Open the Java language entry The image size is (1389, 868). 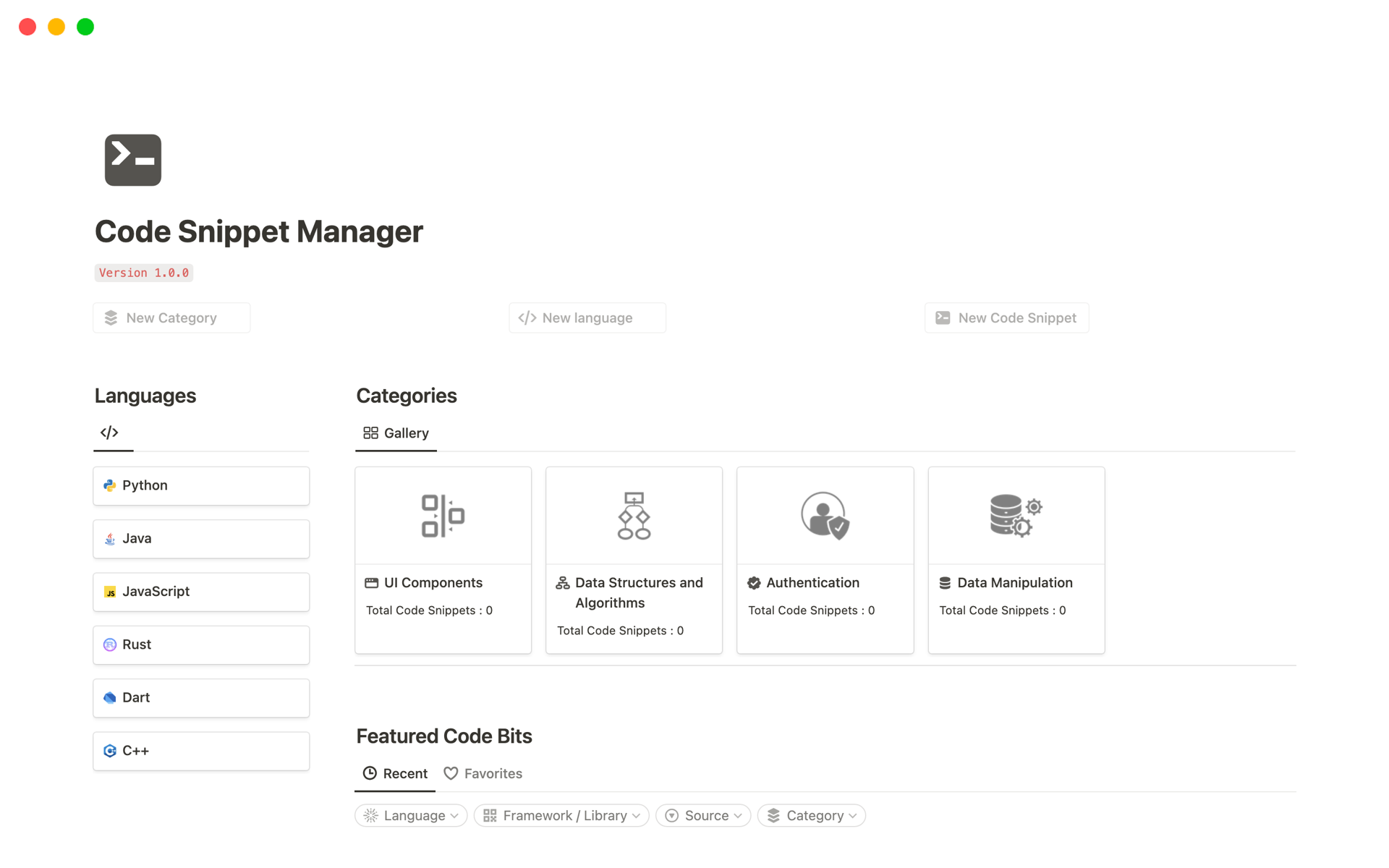[201, 538]
